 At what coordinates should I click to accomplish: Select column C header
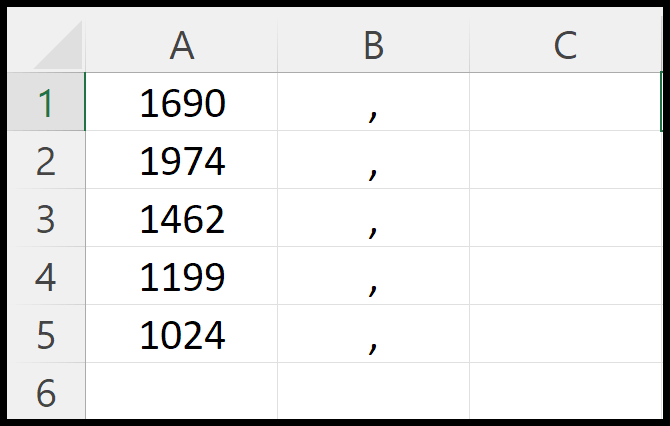pos(566,45)
